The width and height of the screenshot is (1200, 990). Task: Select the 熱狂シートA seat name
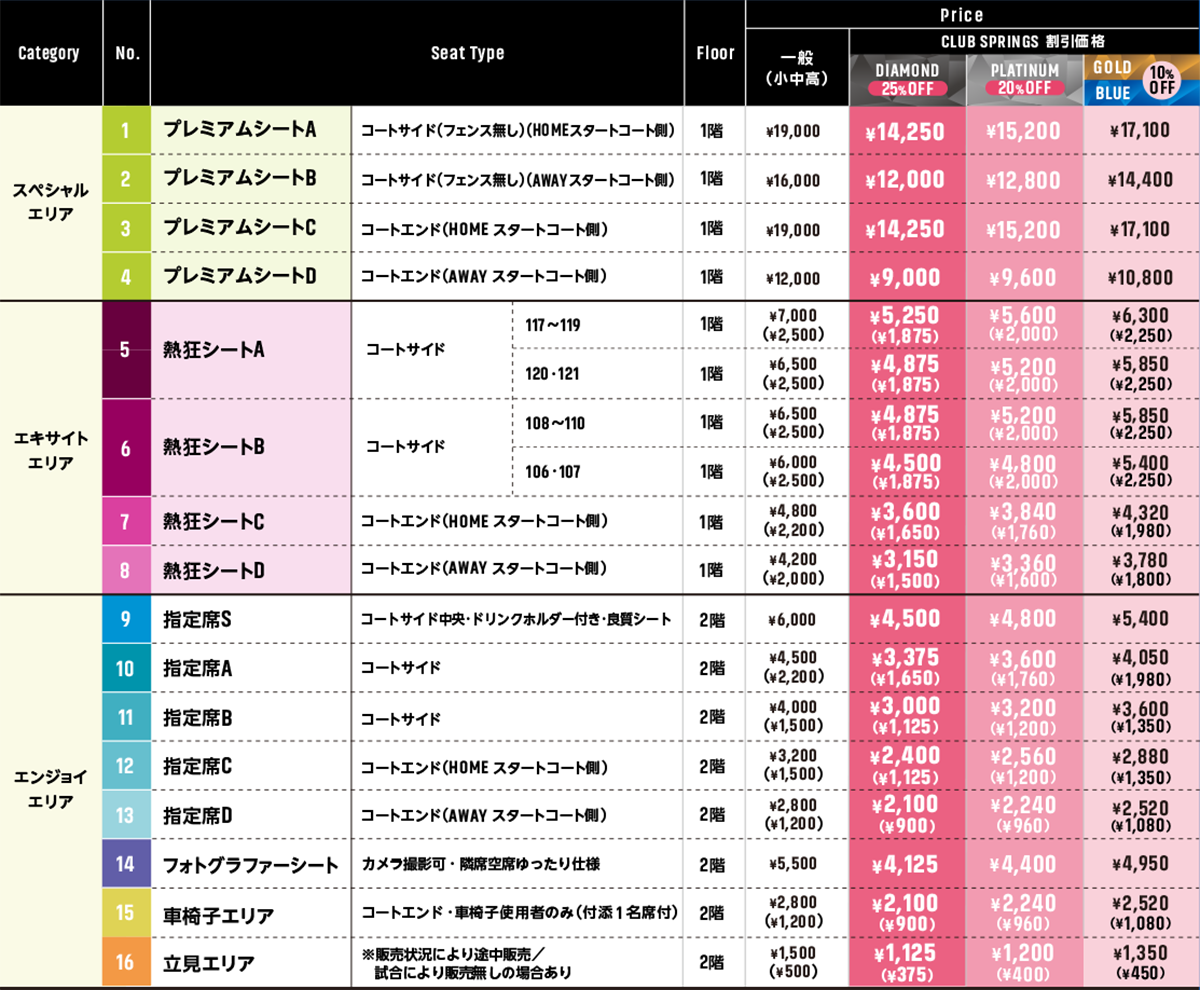point(213,350)
